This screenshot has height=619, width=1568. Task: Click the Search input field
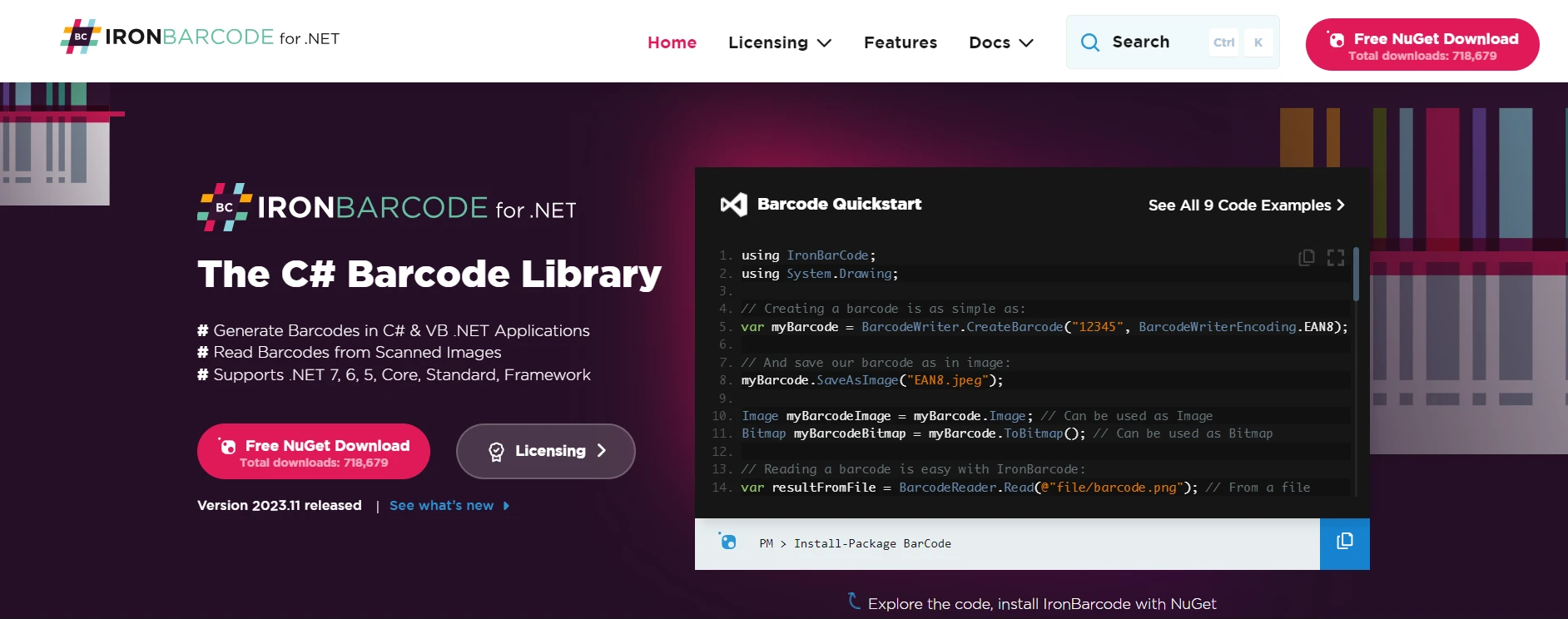coord(1173,42)
